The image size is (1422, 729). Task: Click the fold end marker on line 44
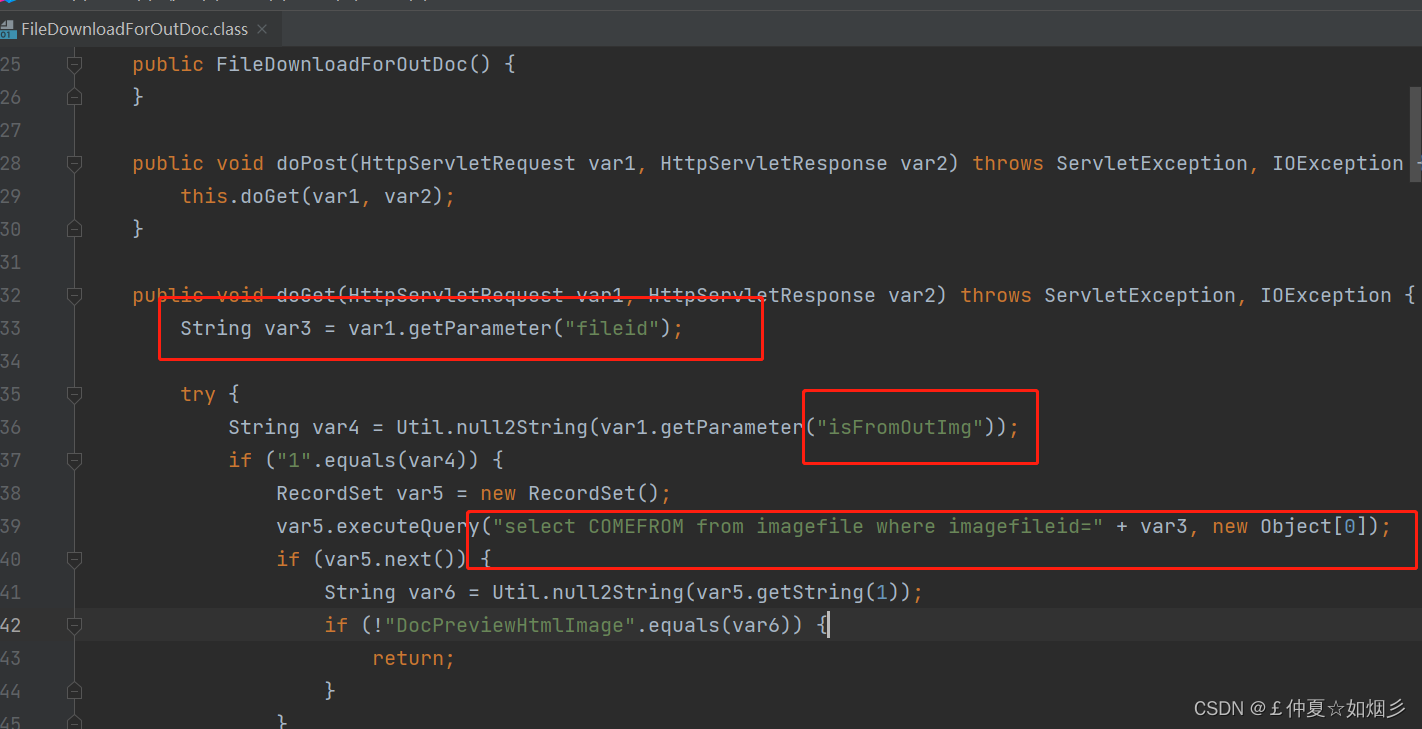[74, 691]
